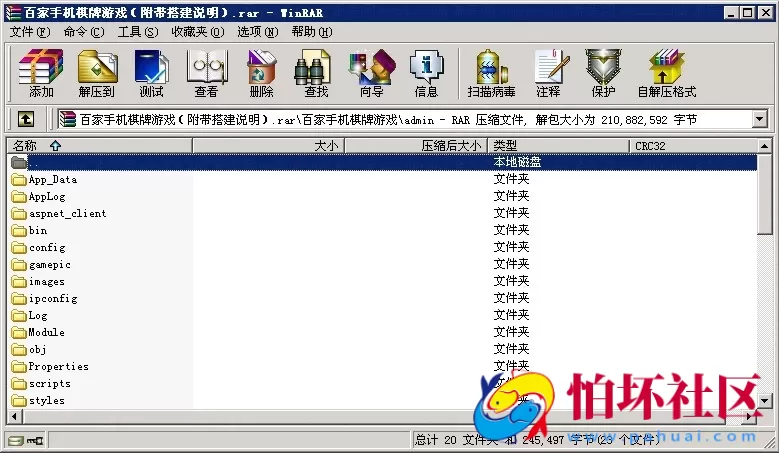Open the 选项(N) menu
Viewport: 779px width, 453px height.
pyautogui.click(x=257, y=32)
